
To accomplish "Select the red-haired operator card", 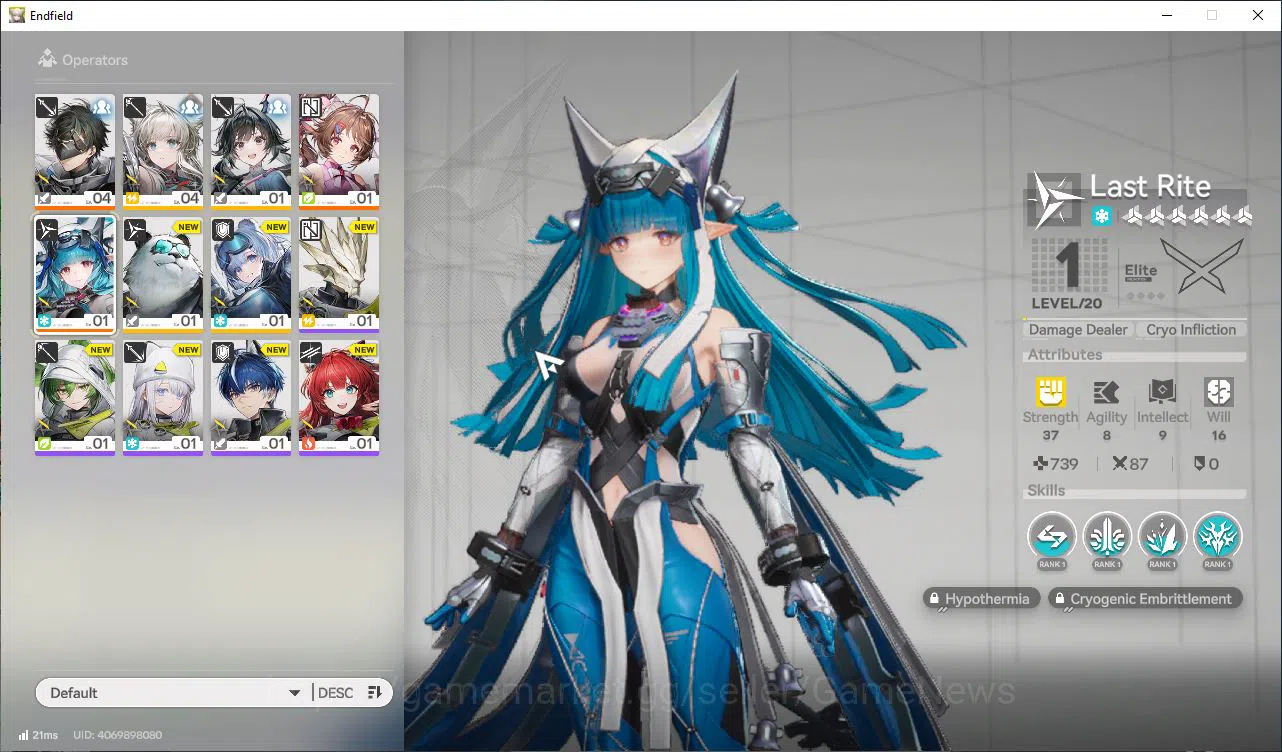I will tap(339, 398).
